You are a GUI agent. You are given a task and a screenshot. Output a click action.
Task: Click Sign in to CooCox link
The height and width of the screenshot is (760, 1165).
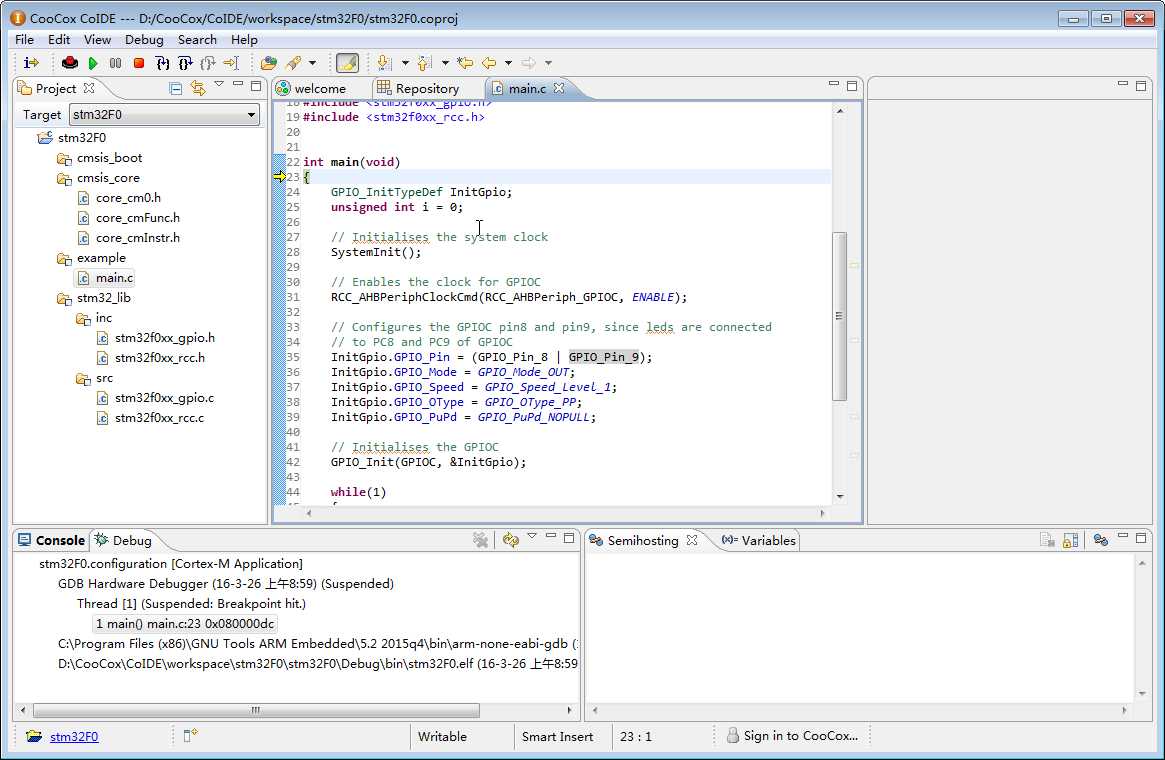coord(800,736)
